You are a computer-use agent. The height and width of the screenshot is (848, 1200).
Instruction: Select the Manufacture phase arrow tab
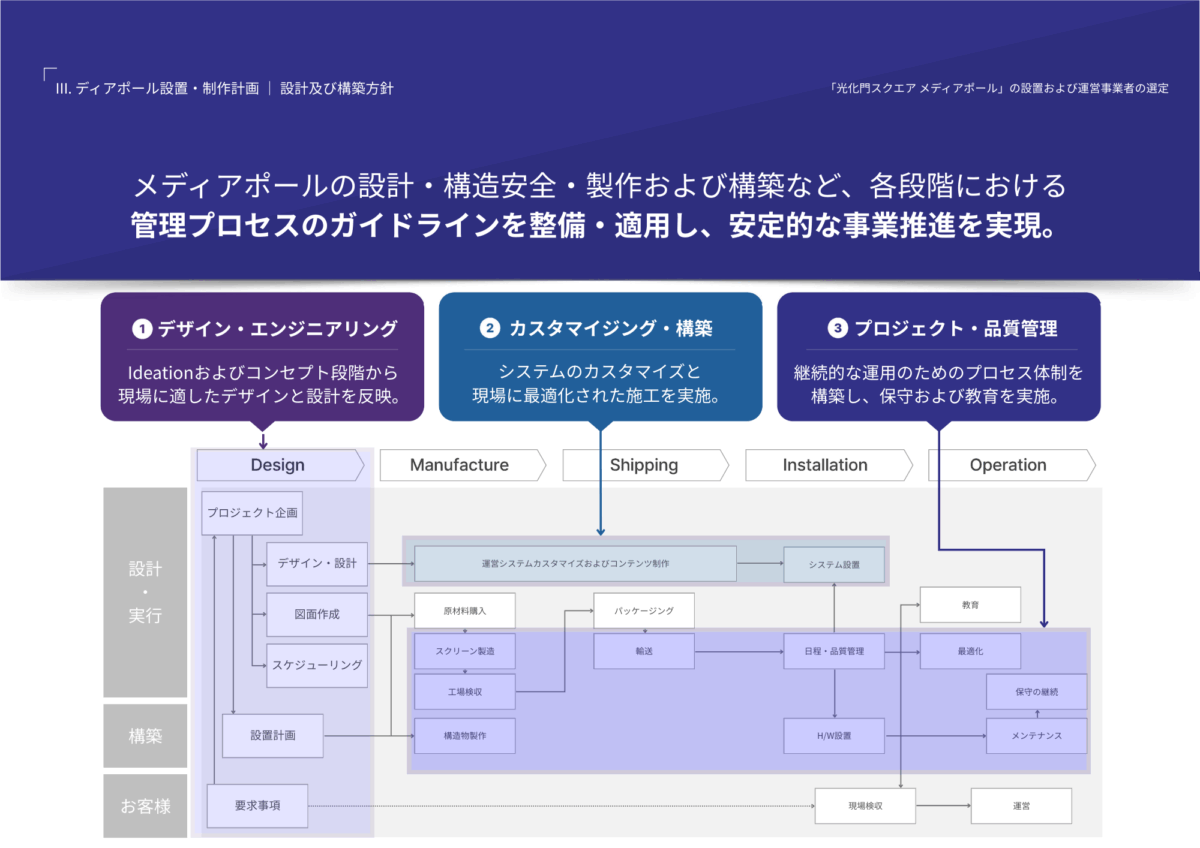coord(461,465)
